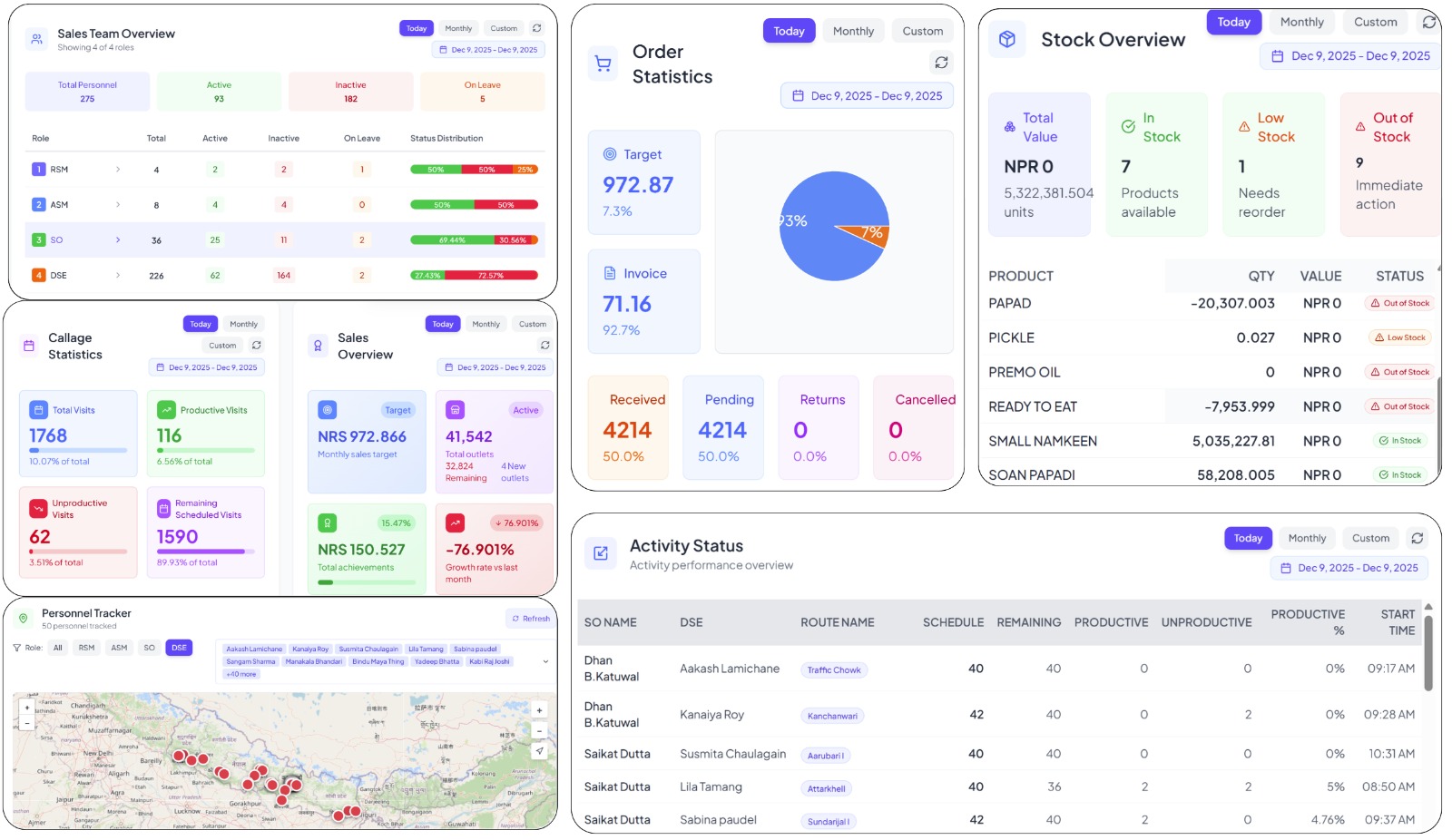Viewport: 1452px width, 840px height.
Task: Click the '+40 more' personnel tag
Action: tap(241, 674)
